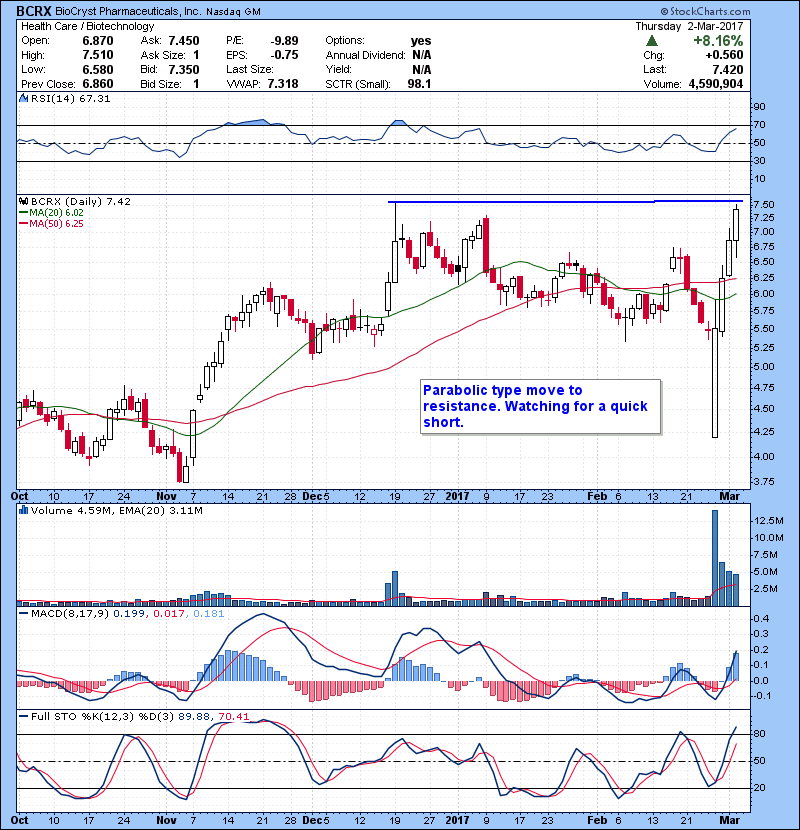This screenshot has height=830, width=800.
Task: Click the tallest volume spike bar
Action: [x=715, y=558]
